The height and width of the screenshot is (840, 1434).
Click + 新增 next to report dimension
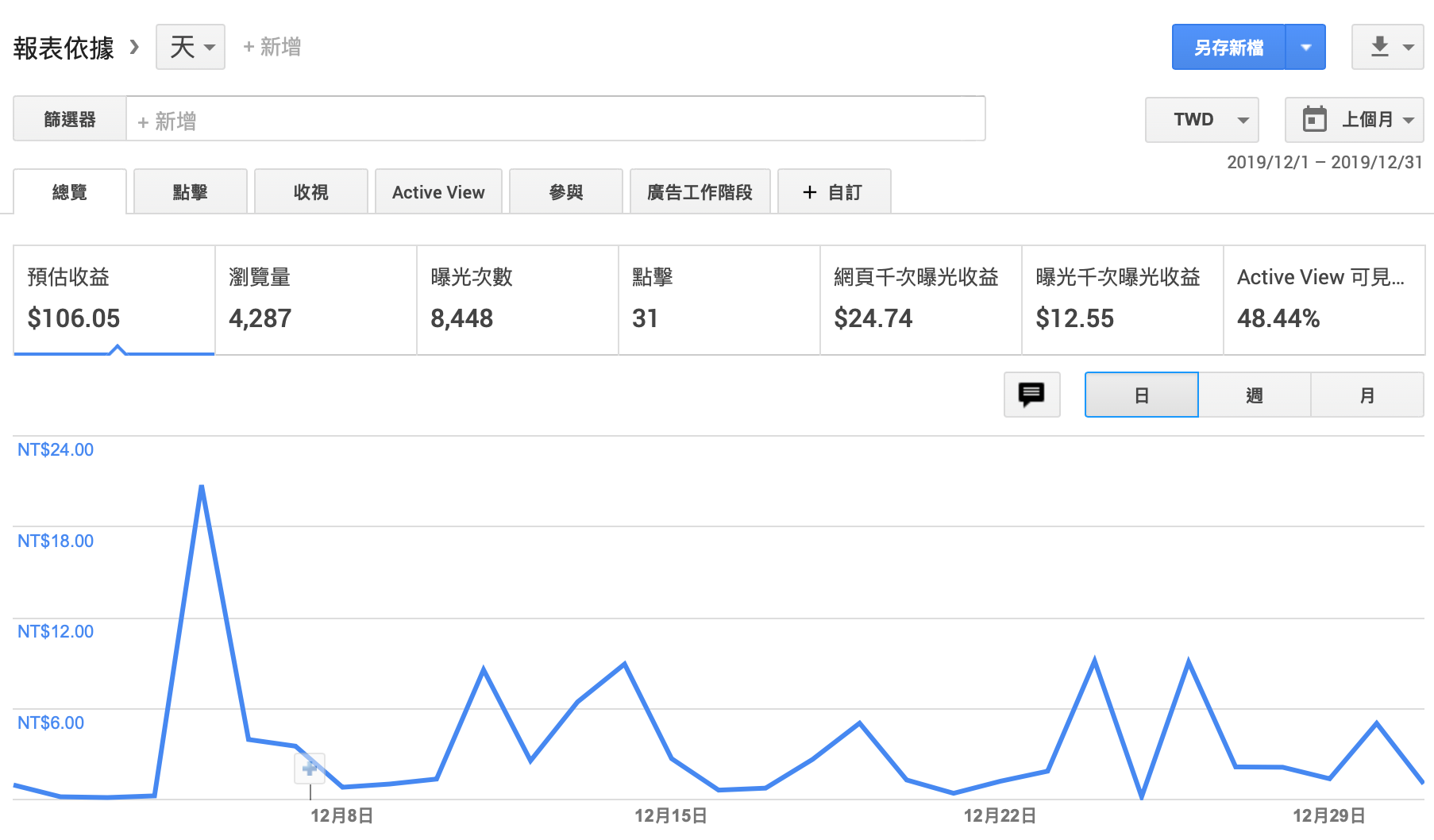coord(272,47)
